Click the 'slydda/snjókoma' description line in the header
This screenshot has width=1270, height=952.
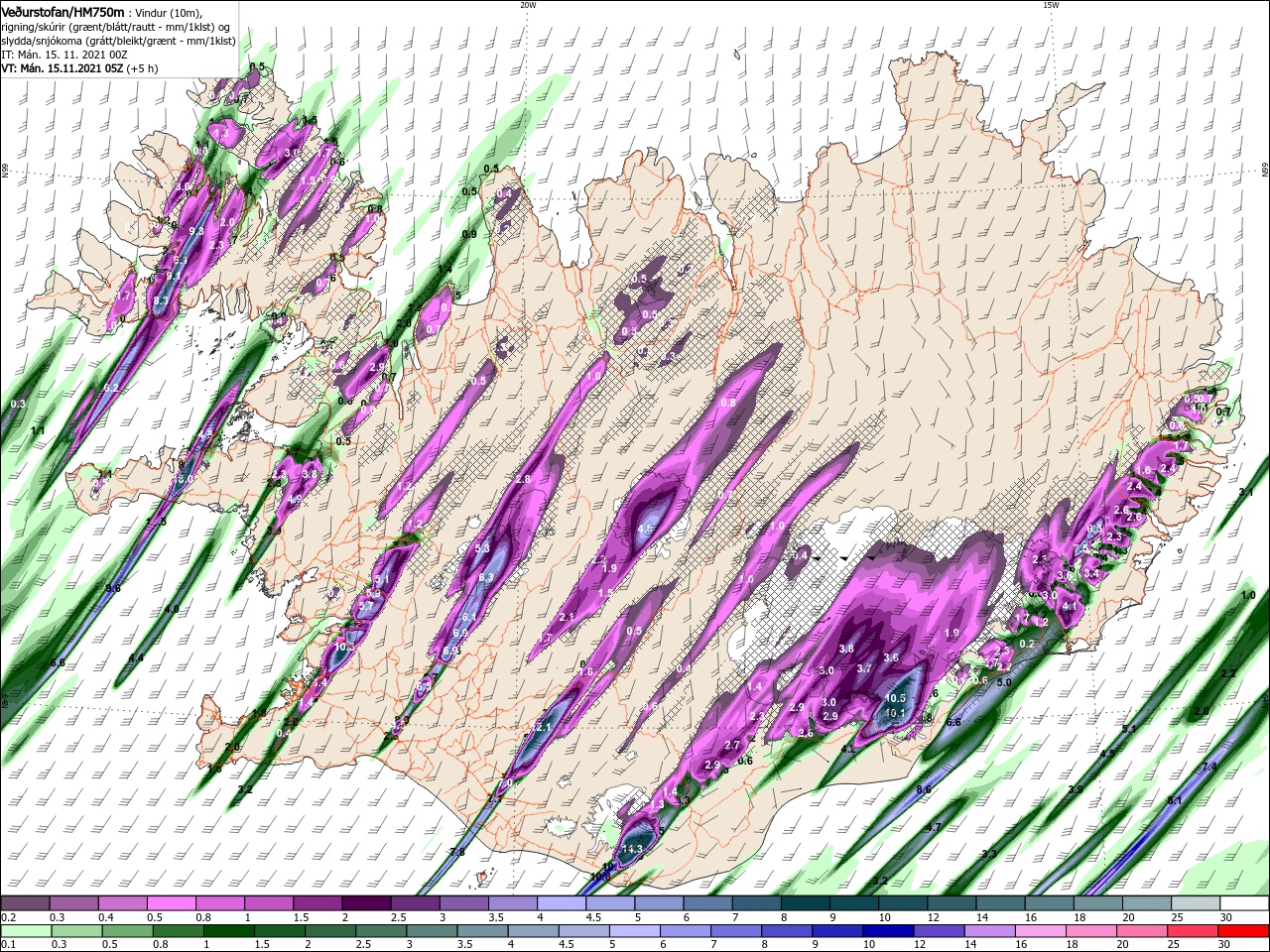pyautogui.click(x=118, y=41)
